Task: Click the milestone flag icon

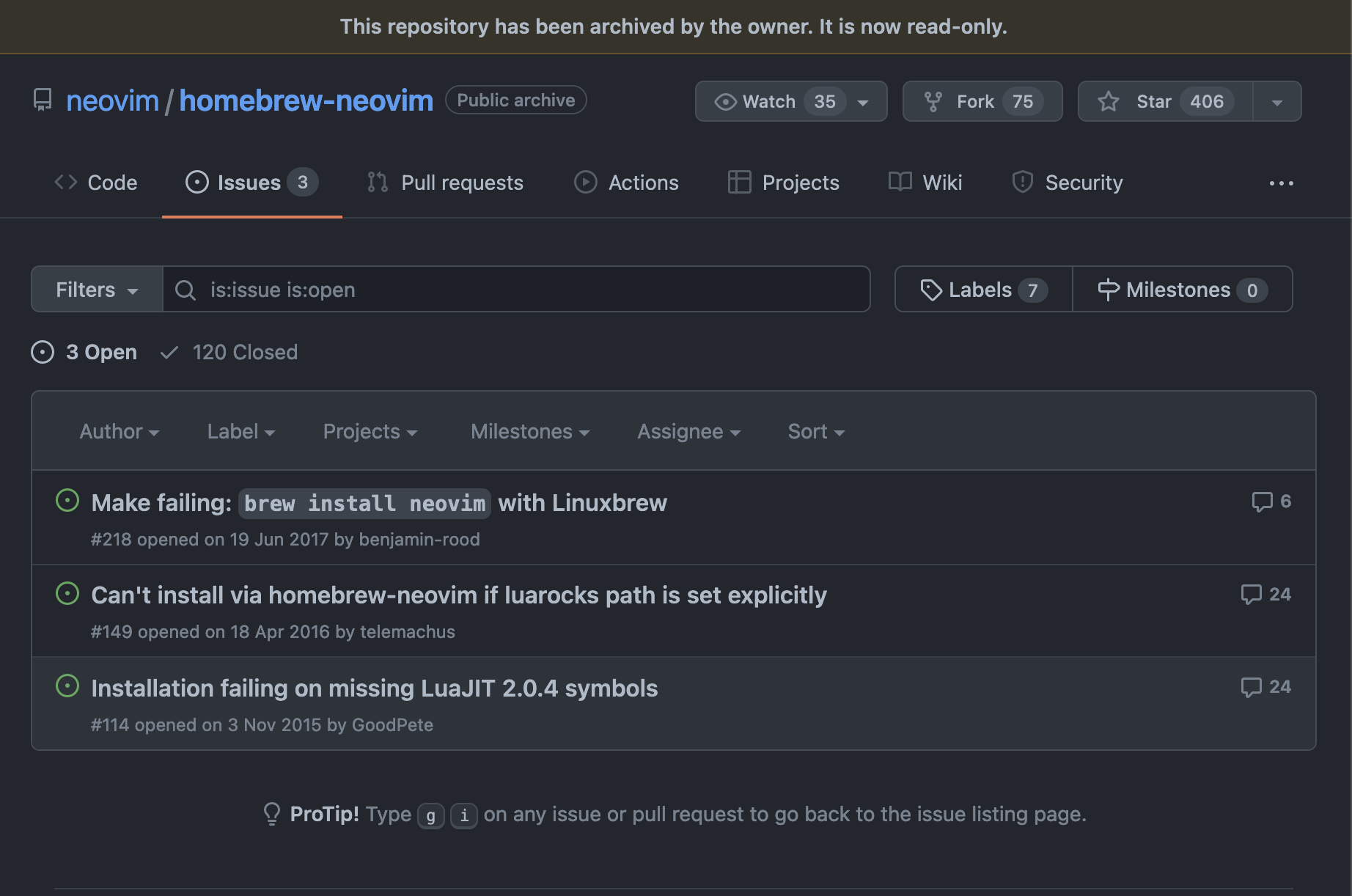Action: [1109, 290]
